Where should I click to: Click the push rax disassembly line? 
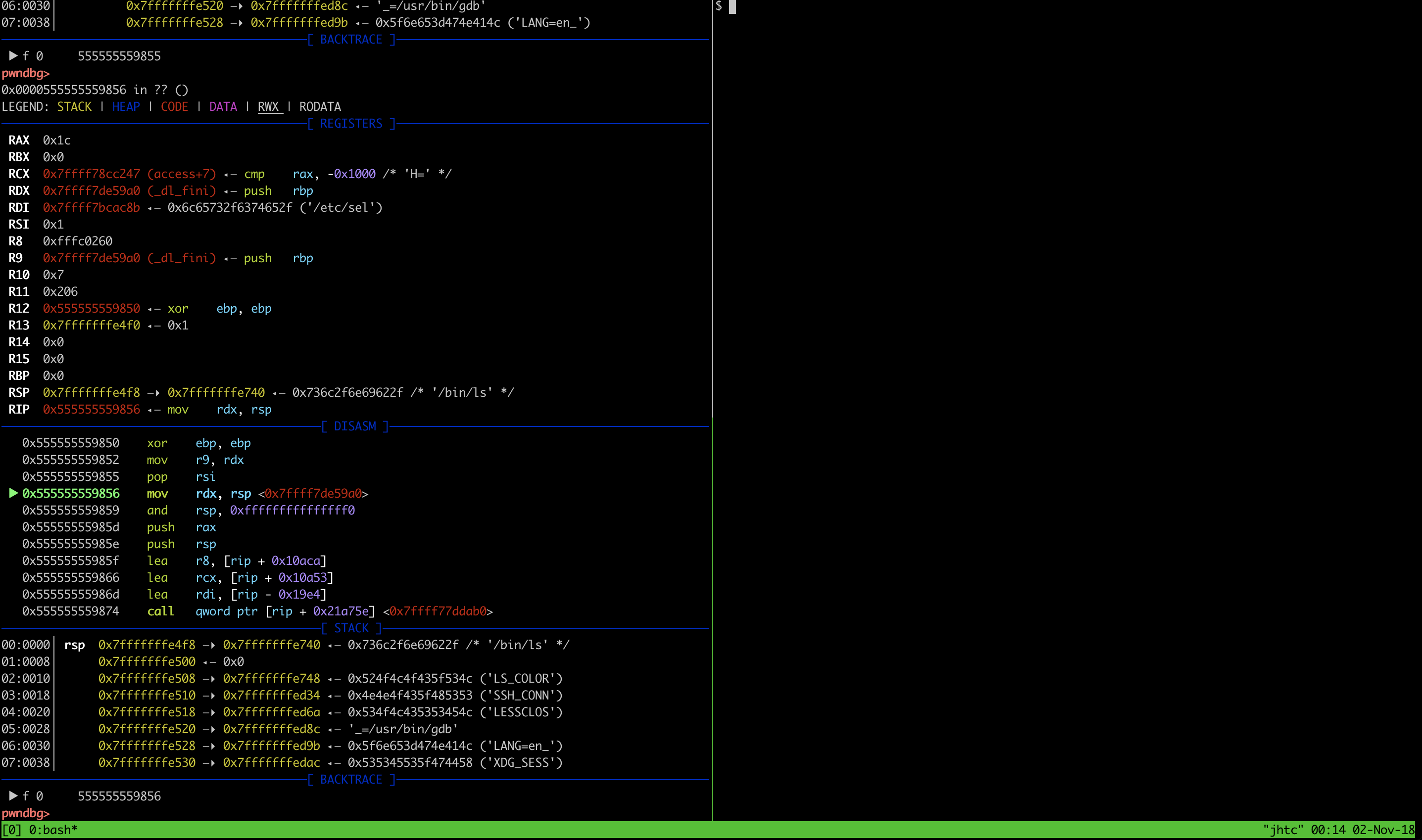pyautogui.click(x=119, y=527)
